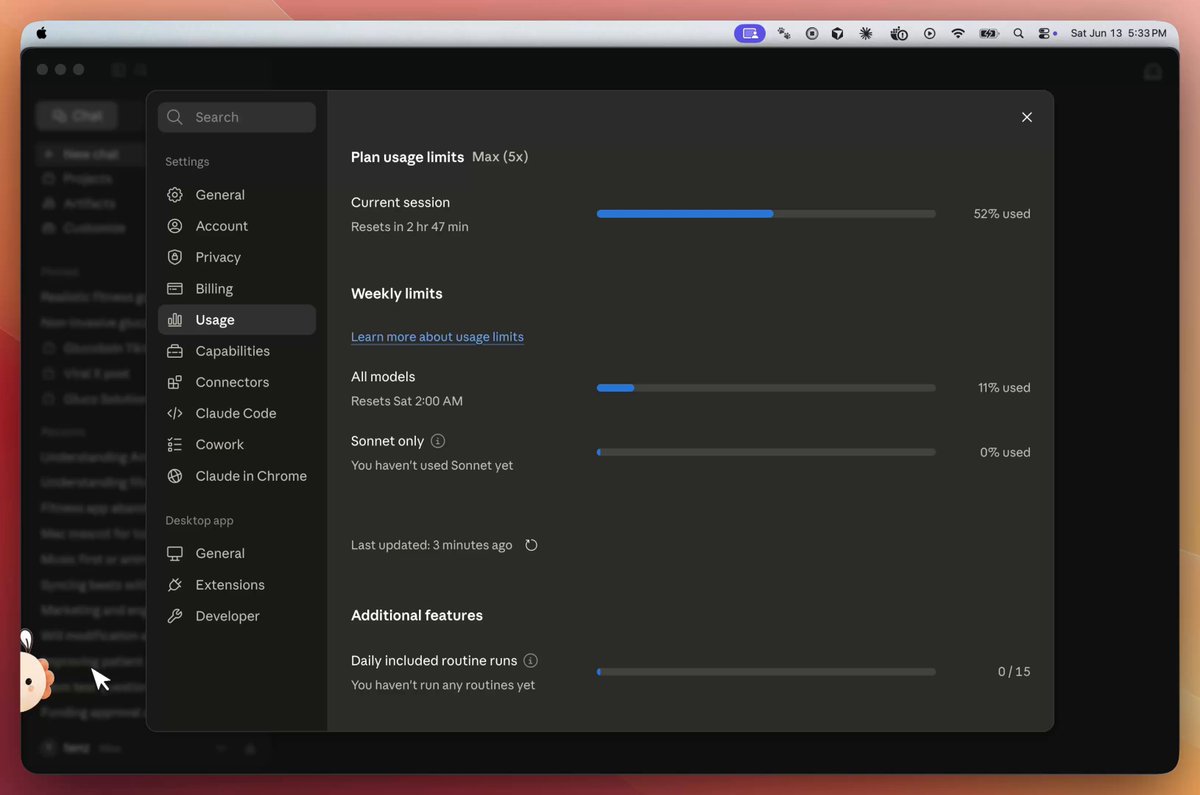
Task: Click the 'Weekly limits' heading
Action: [397, 294]
